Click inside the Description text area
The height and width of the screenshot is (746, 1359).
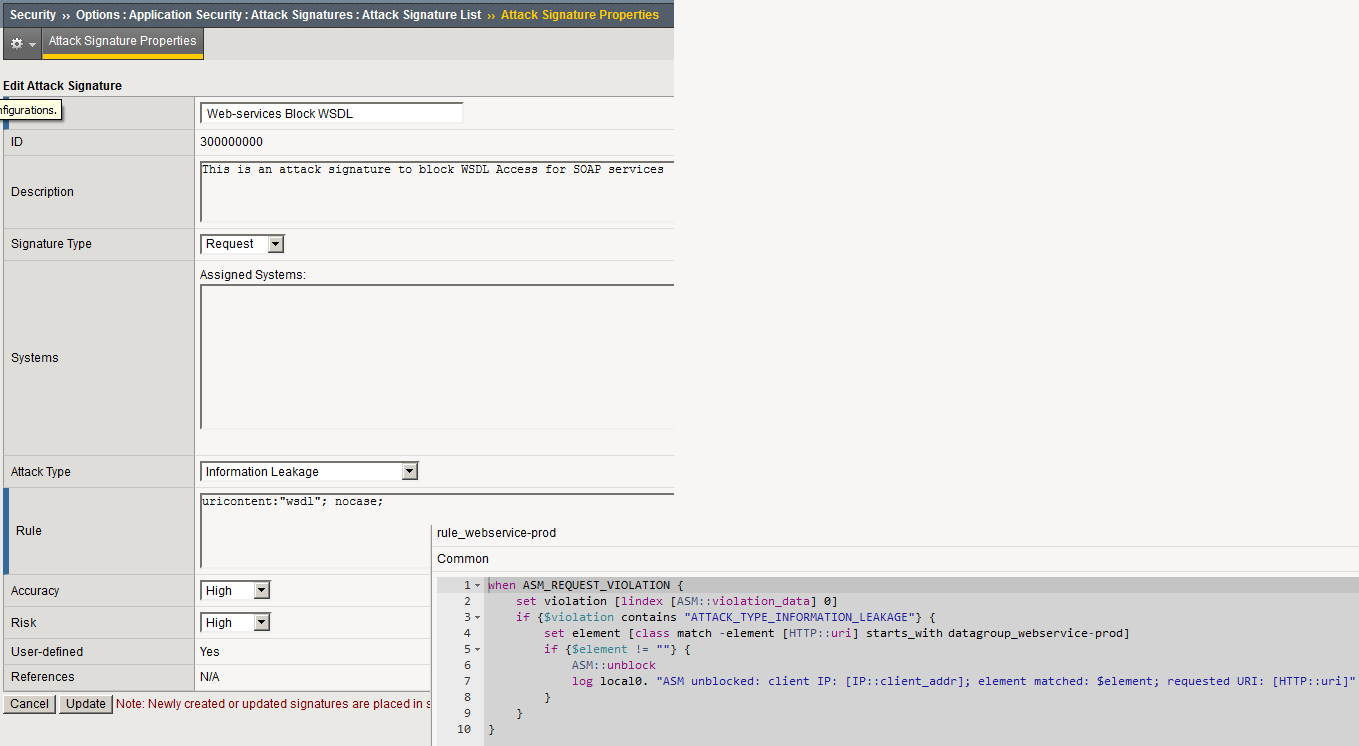coord(436,192)
